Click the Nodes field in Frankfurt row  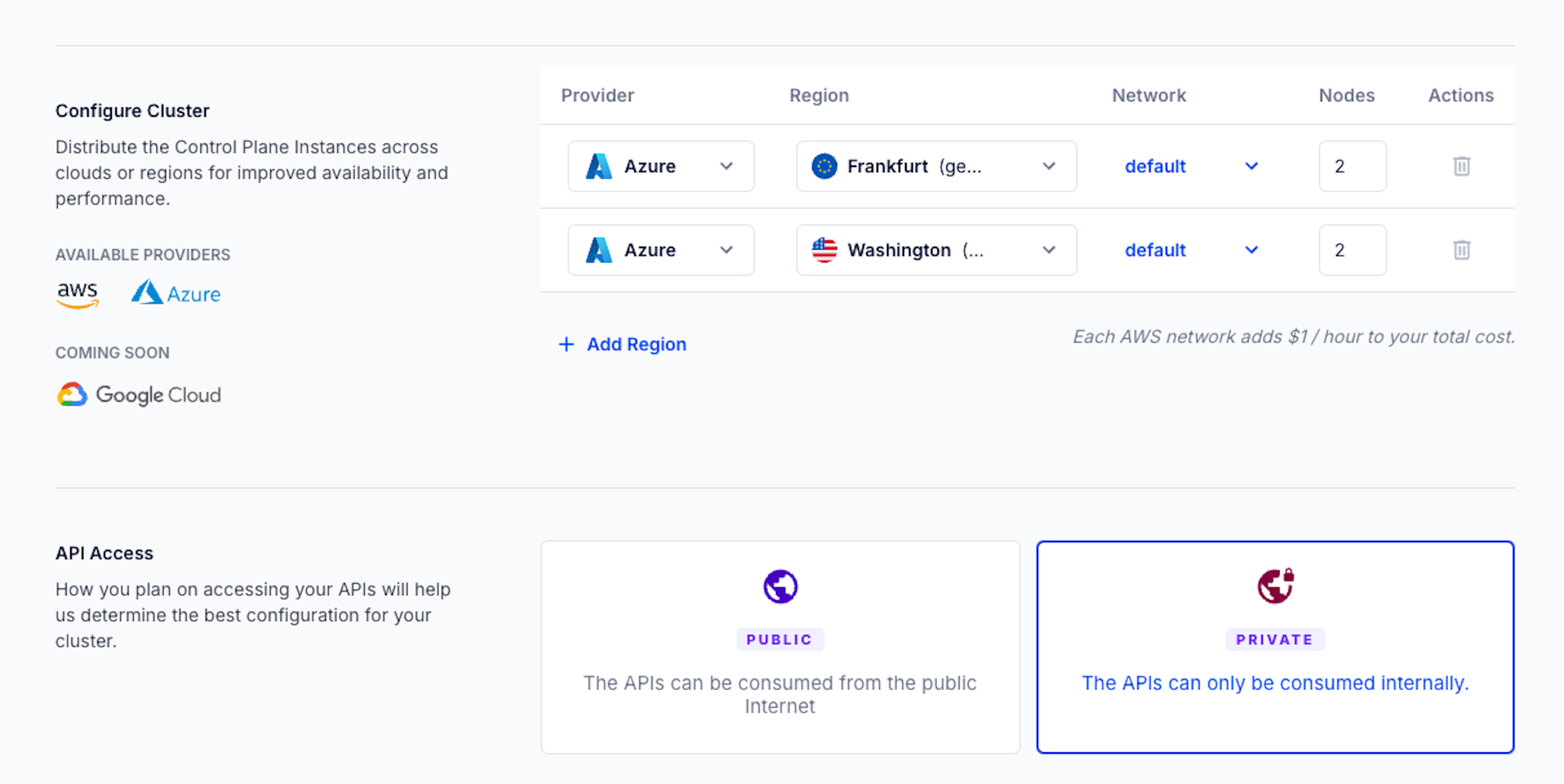point(1352,166)
